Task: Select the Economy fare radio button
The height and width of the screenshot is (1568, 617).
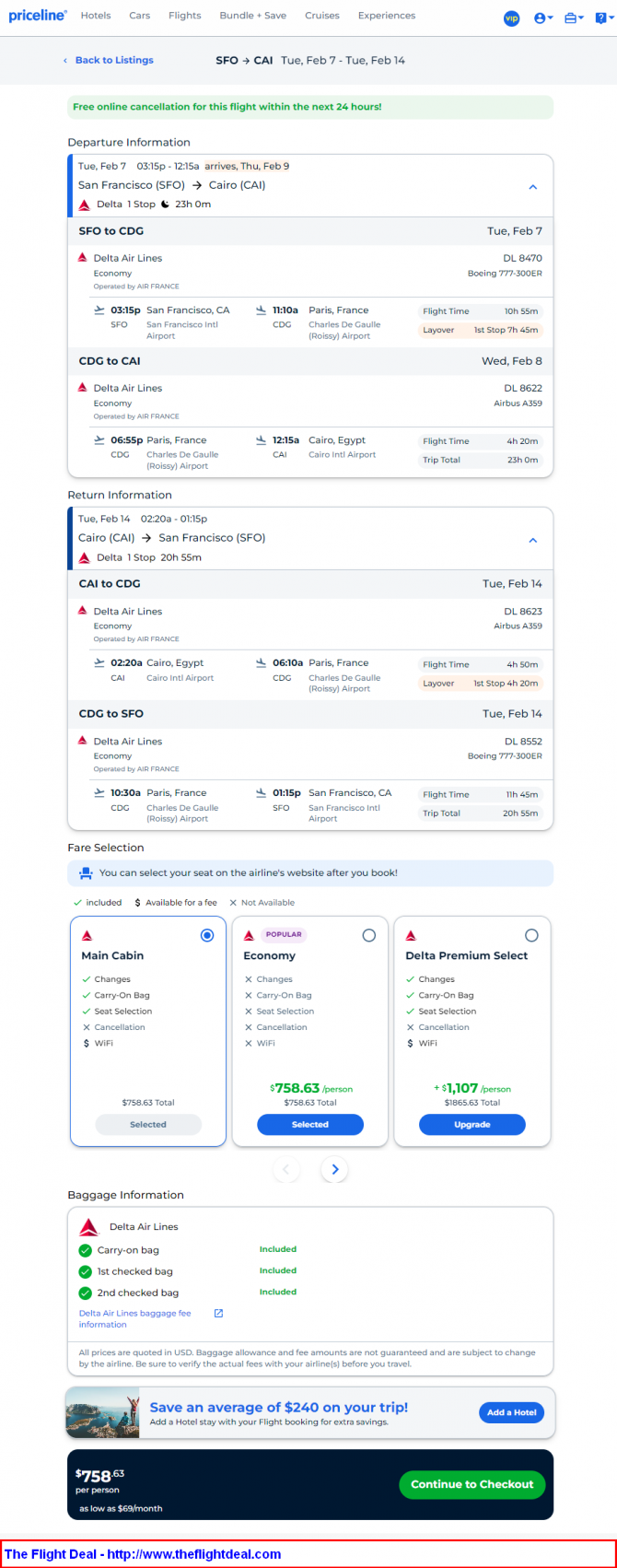Action: point(369,935)
